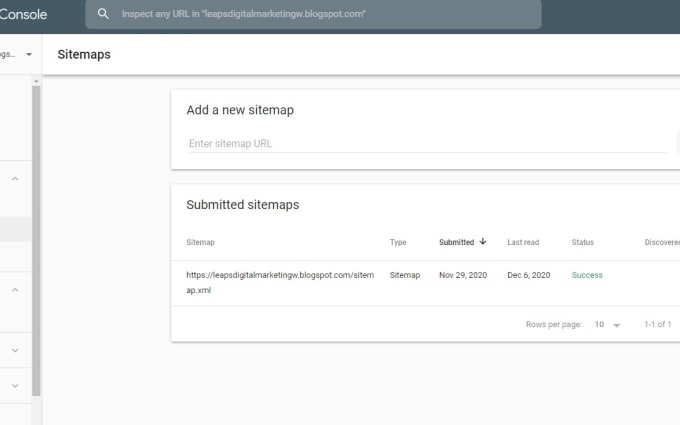Click the sidebar vertical scrollbar thumb
680x425 pixels.
[x=36, y=241]
